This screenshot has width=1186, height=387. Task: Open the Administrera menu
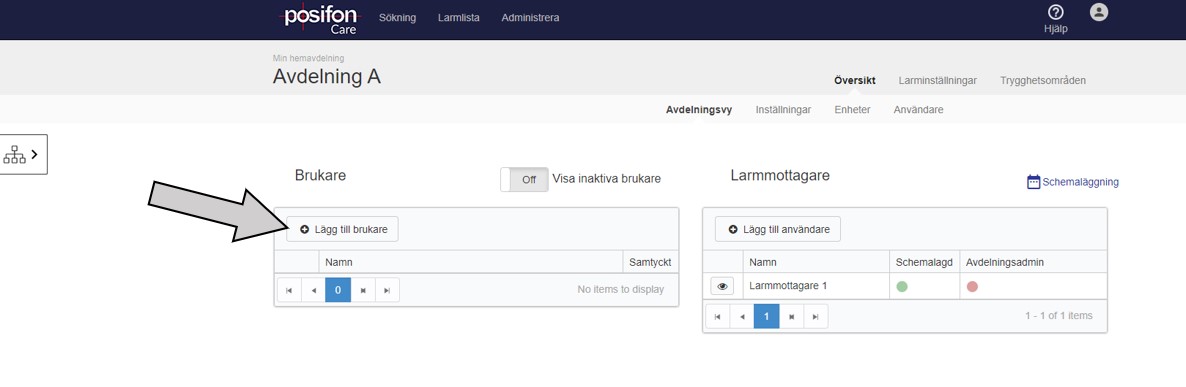(x=530, y=18)
